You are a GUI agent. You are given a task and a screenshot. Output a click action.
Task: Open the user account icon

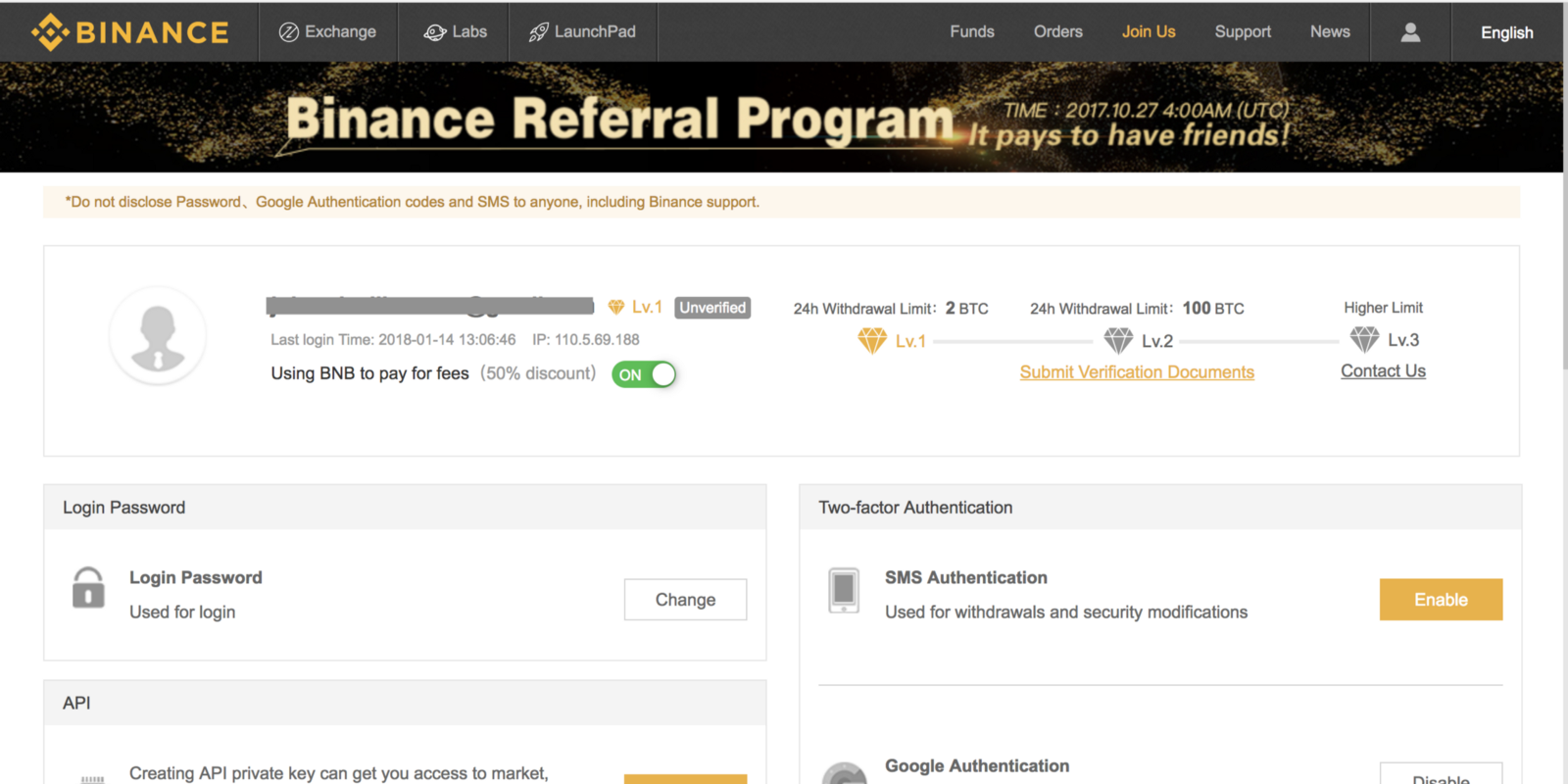point(1410,32)
